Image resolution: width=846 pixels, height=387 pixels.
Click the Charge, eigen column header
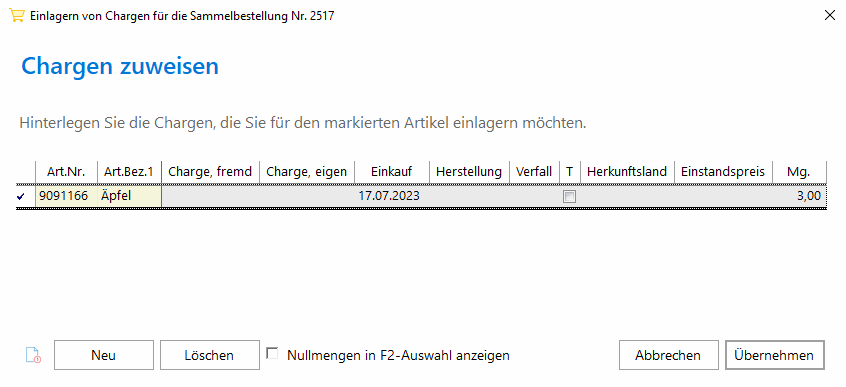pos(306,172)
